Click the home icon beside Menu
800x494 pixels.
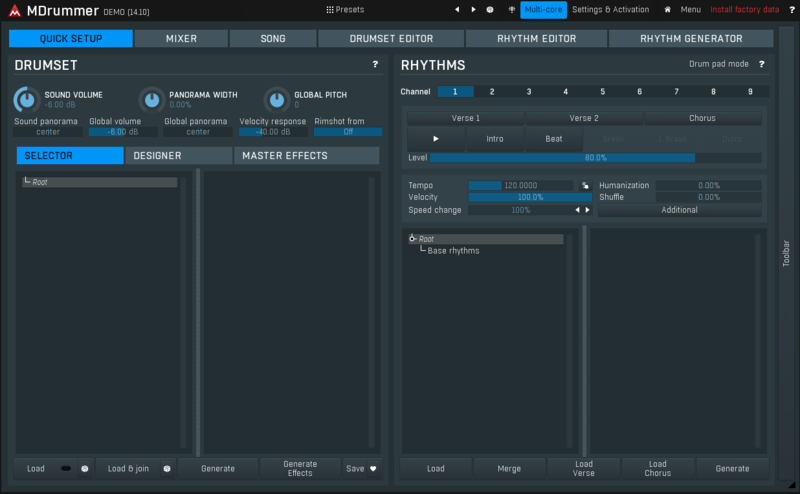click(667, 9)
